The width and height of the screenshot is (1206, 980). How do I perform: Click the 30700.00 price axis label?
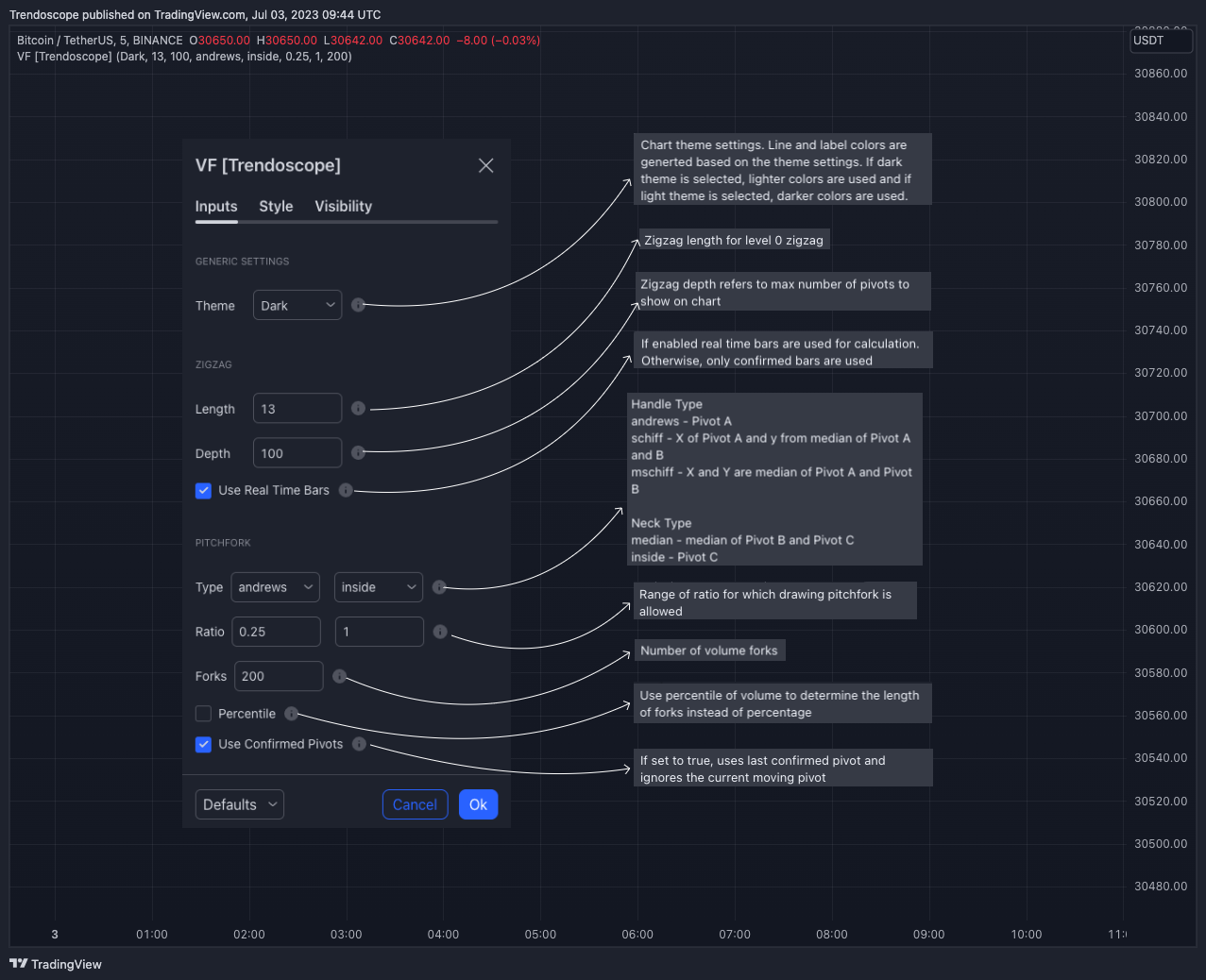coord(1161,415)
